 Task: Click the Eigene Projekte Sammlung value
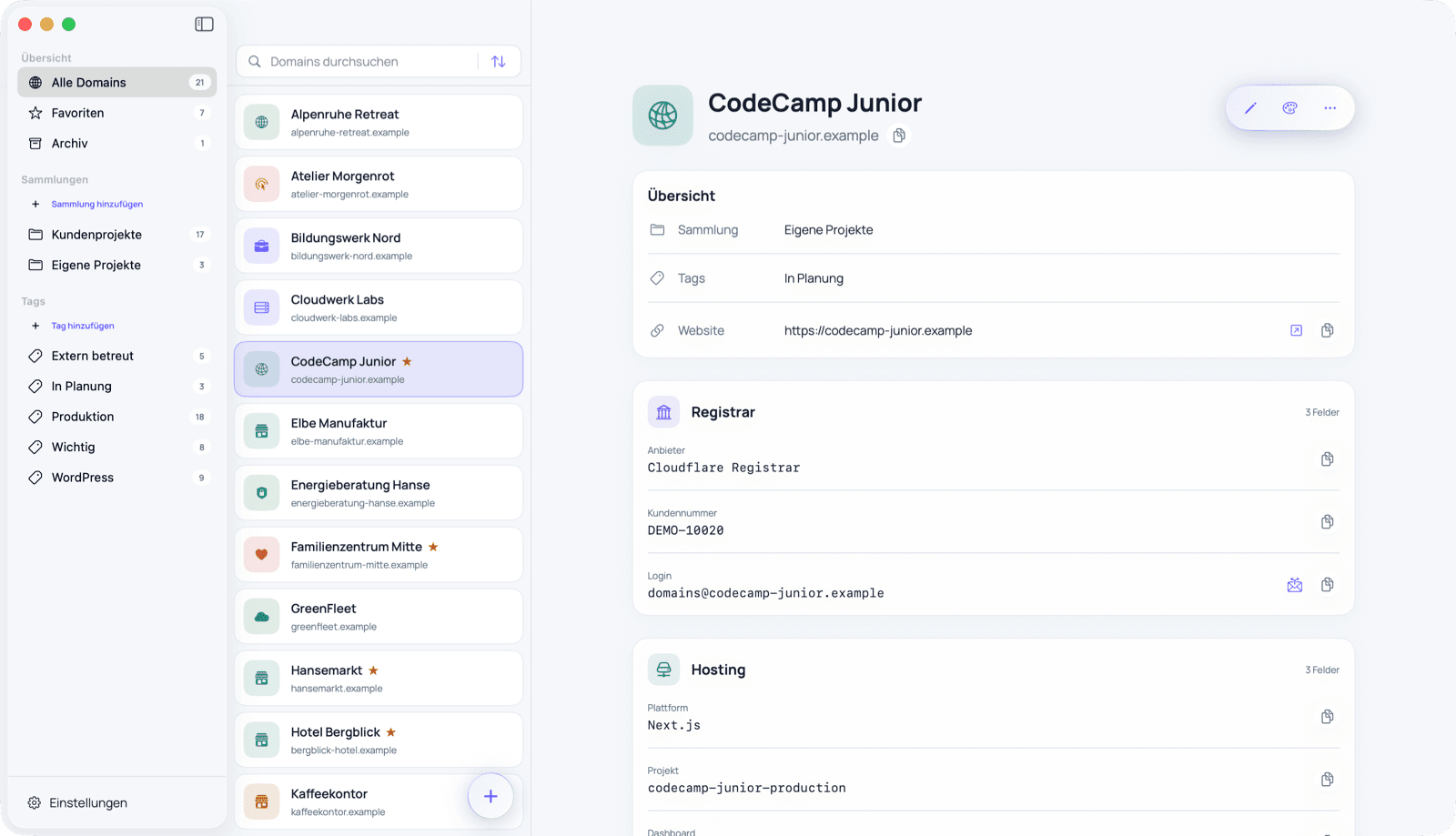[828, 230]
